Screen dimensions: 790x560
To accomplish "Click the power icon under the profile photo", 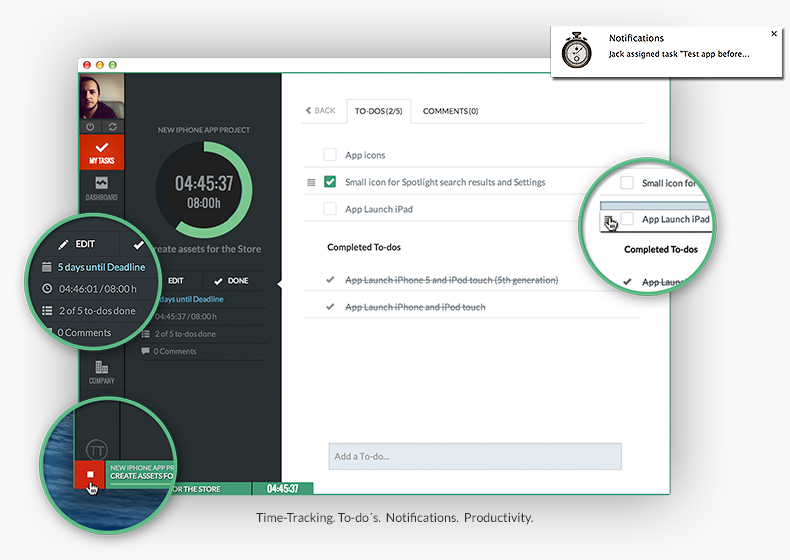I will [x=90, y=127].
